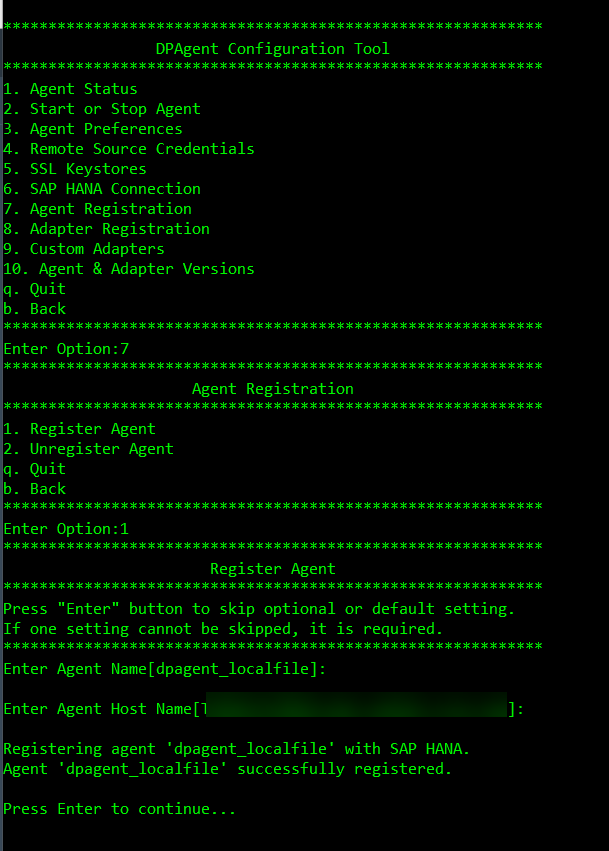The height and width of the screenshot is (851, 609).
Task: Select "6. SAP HANA Connection" option
Action: [101, 189]
